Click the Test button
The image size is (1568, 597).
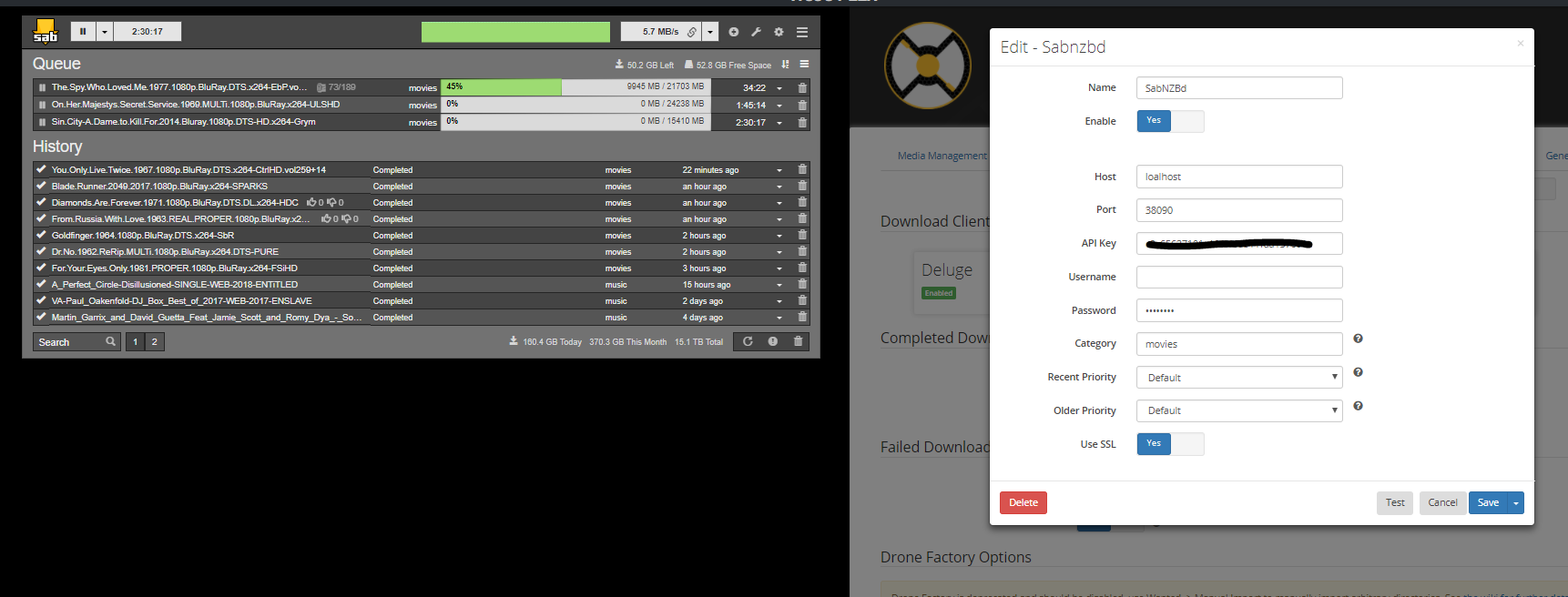(x=1395, y=502)
